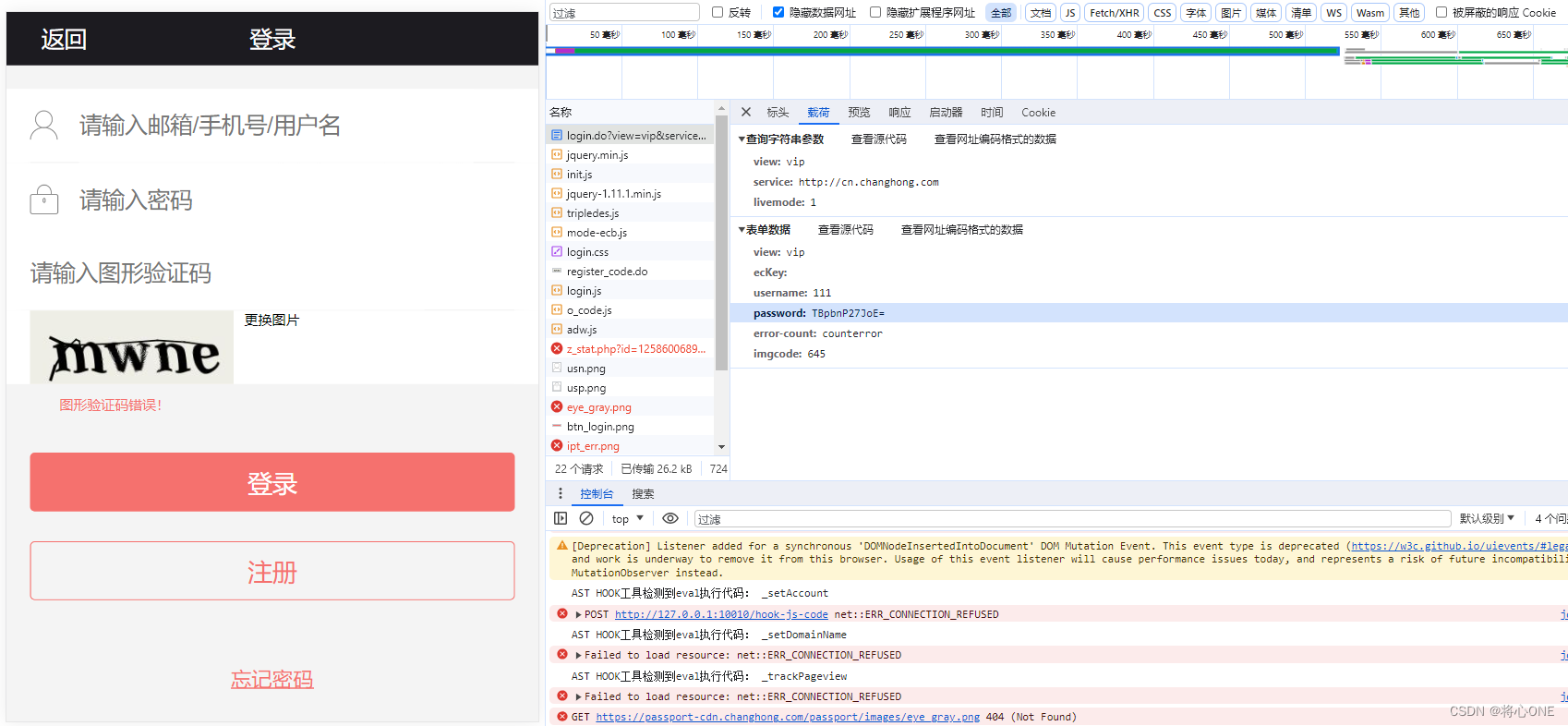Click the icon beside btn_login.png request

click(x=557, y=426)
